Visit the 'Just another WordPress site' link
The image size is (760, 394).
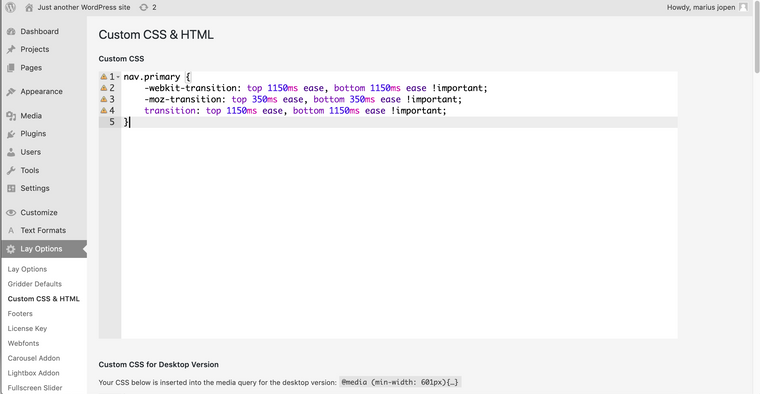[x=84, y=7]
